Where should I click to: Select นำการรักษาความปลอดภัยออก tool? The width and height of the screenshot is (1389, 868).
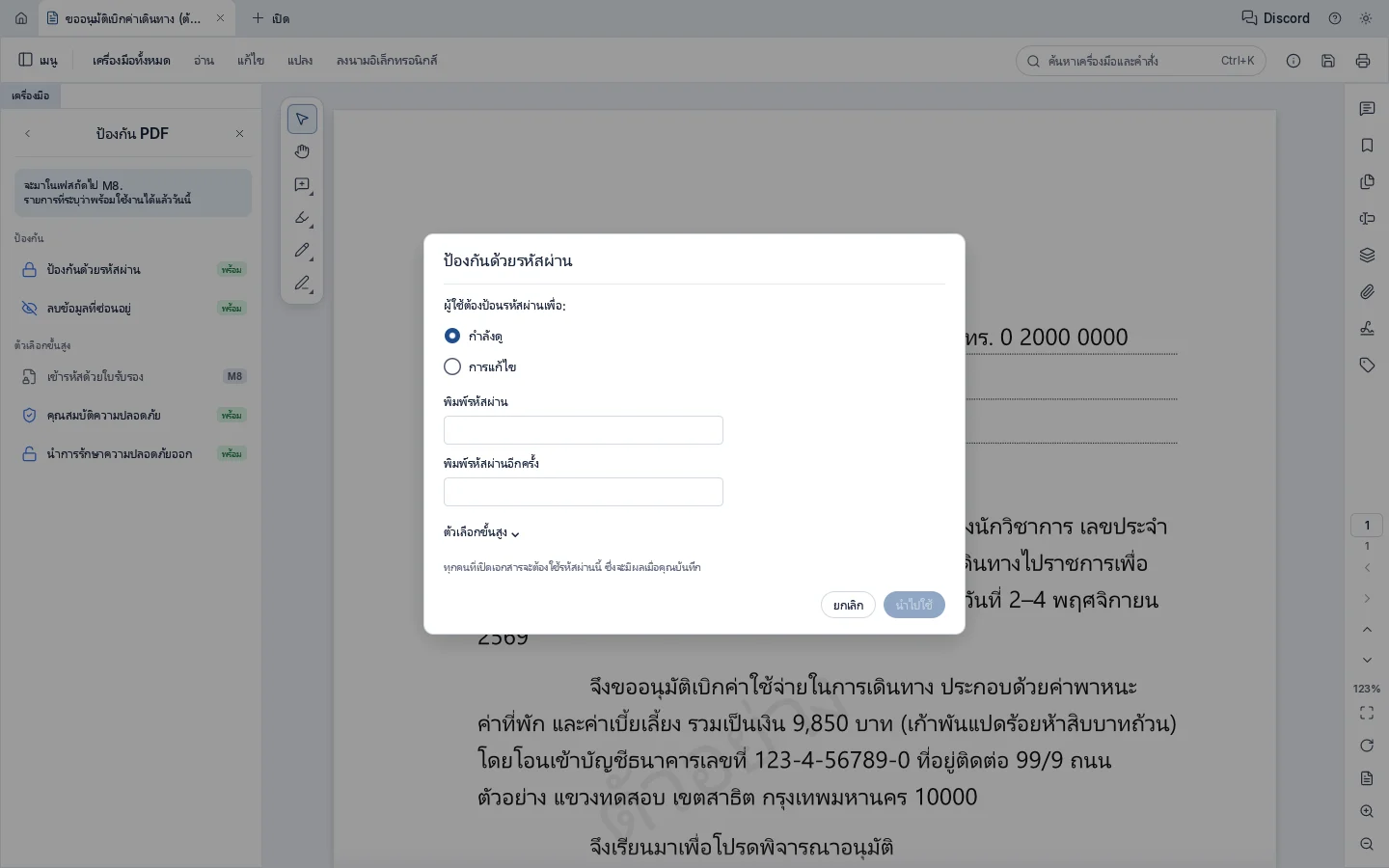(x=133, y=454)
